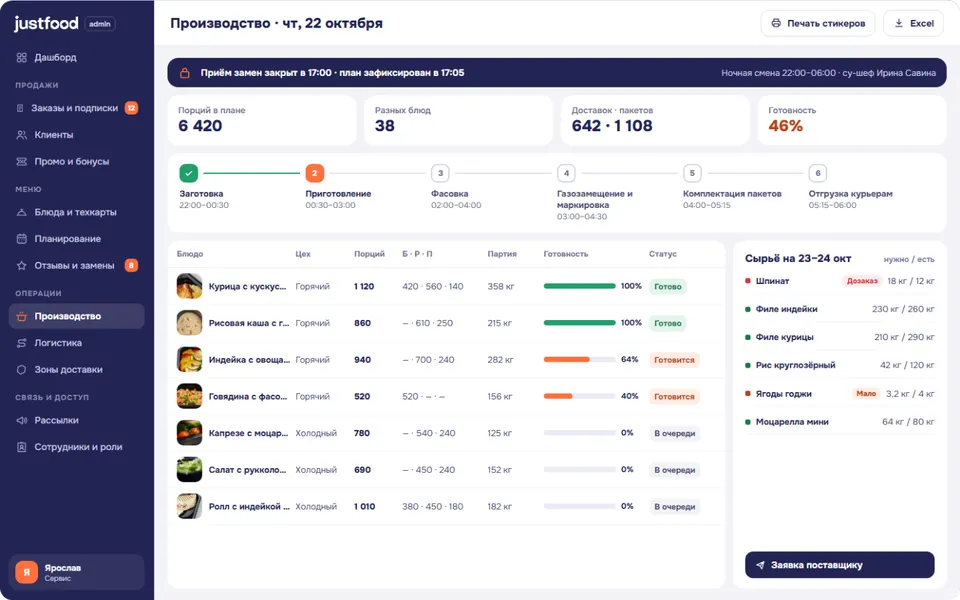Click thumbnail of Рисовая каша dish

[x=189, y=323]
